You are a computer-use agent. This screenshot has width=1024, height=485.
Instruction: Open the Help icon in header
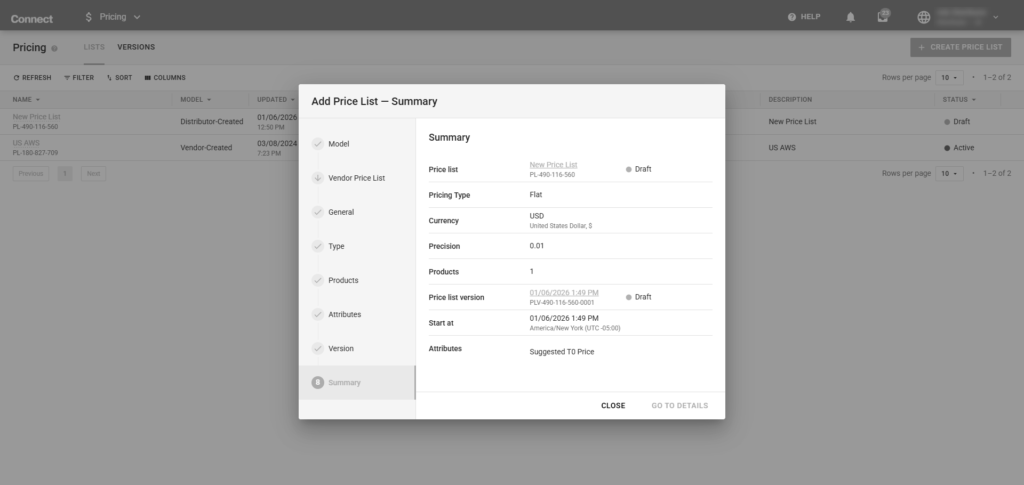coord(792,17)
